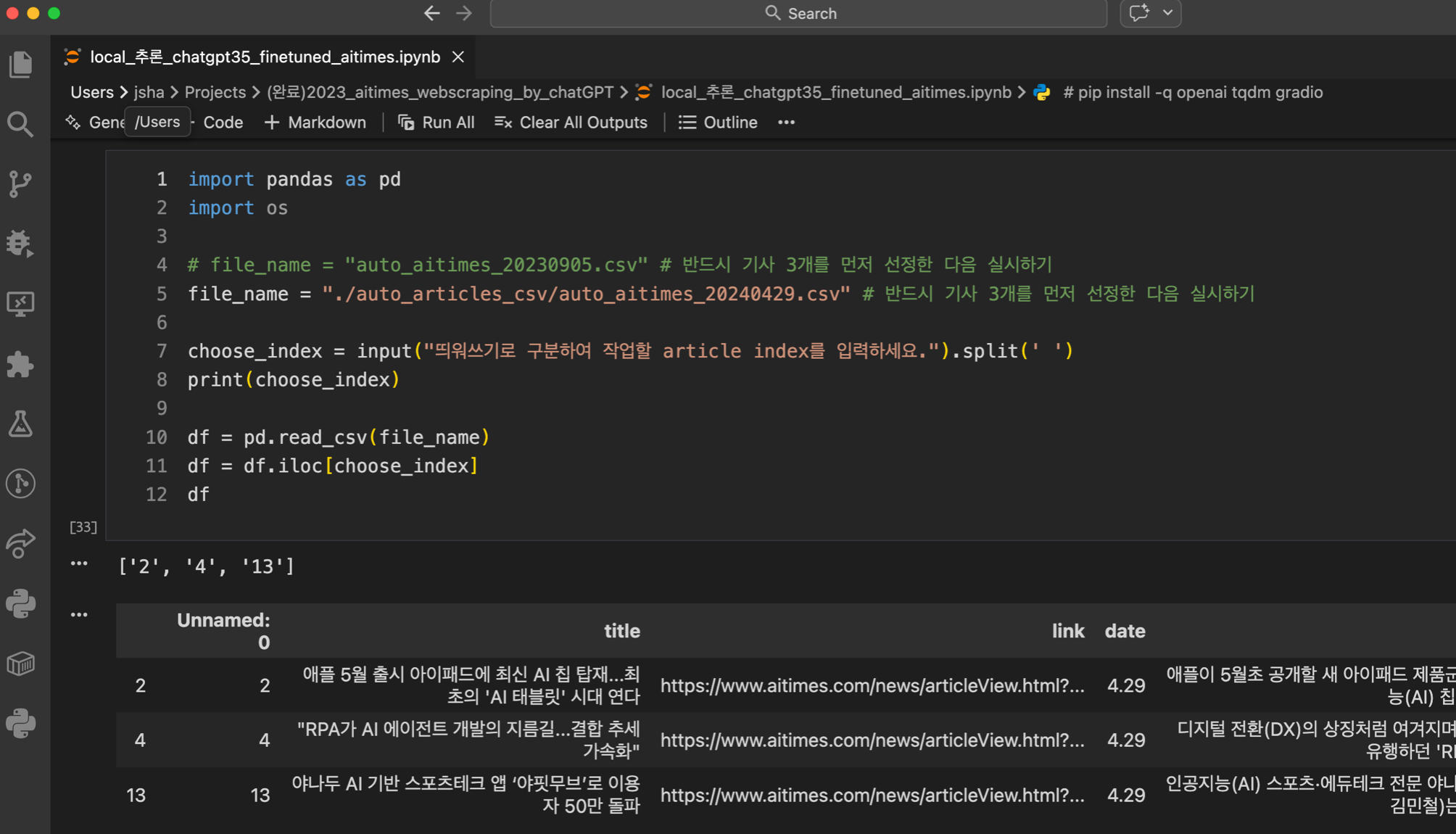Image resolution: width=1456 pixels, height=834 pixels.
Task: Click the printed output ['2', '4', '13']
Action: 206,566
